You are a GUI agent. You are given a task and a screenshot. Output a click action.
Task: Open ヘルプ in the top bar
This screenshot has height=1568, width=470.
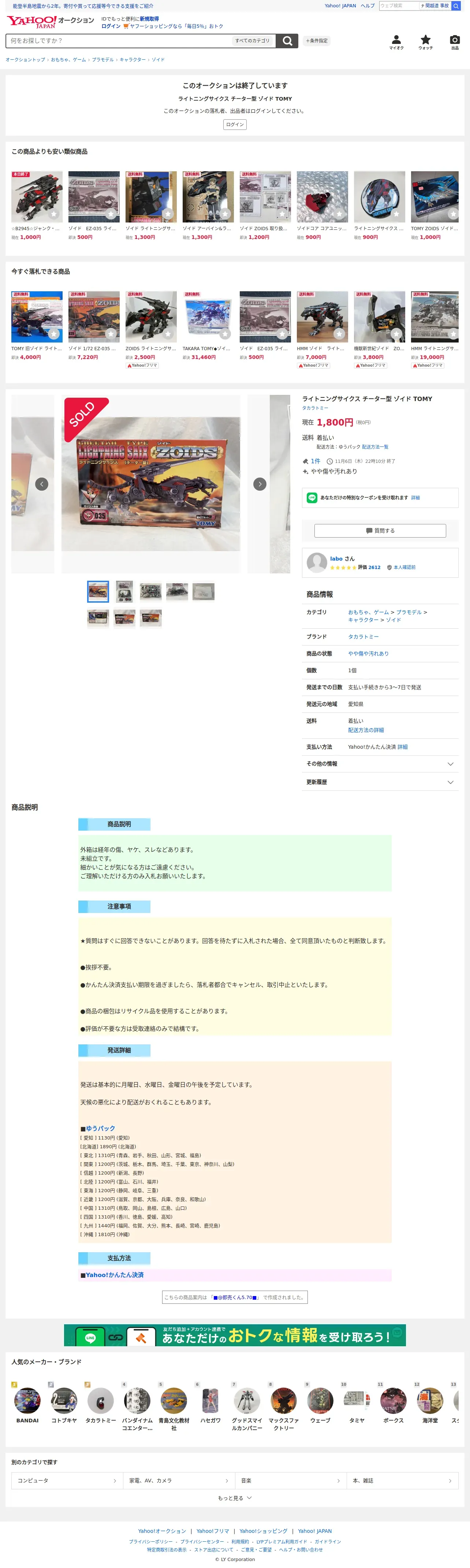367,6
